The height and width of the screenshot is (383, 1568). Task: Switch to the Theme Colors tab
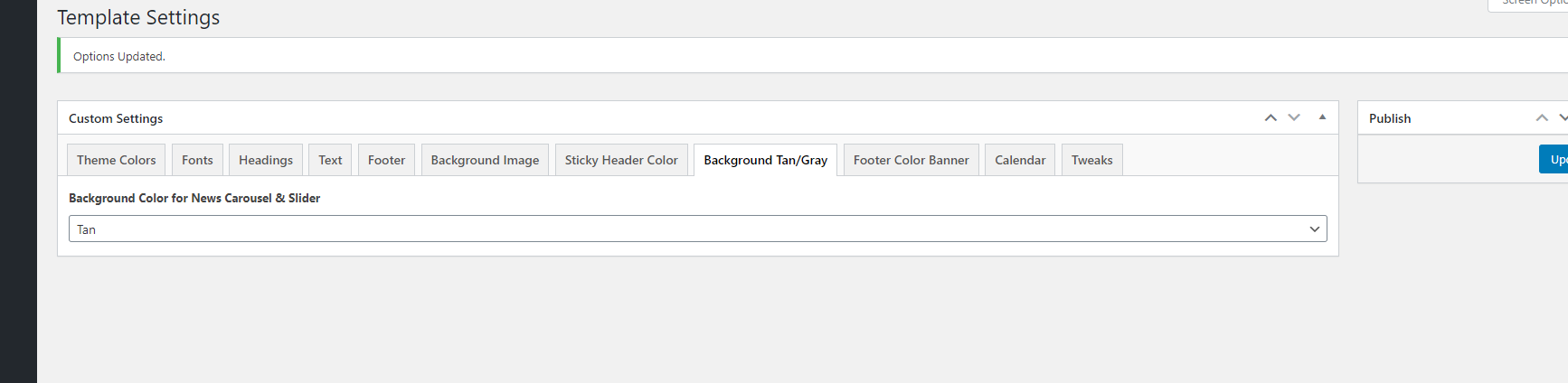click(116, 160)
